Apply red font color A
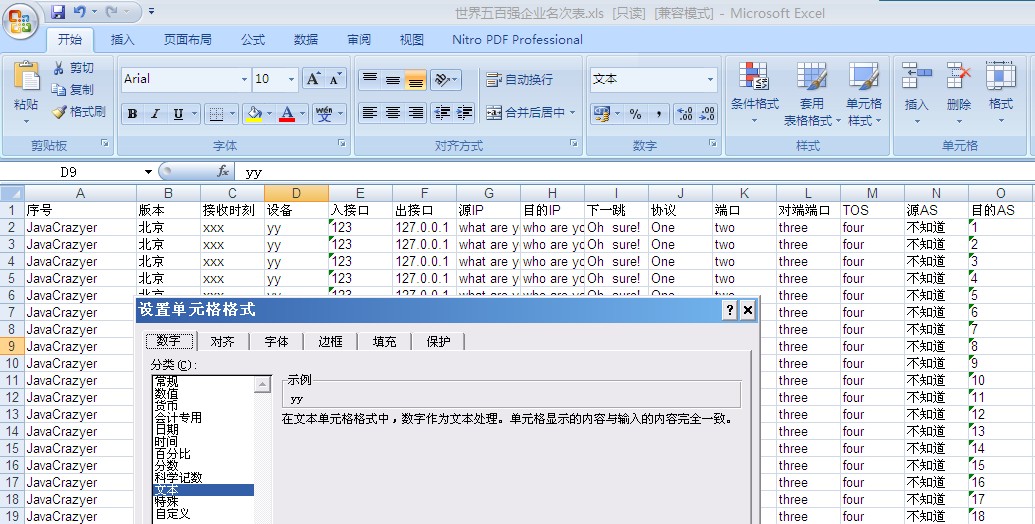 click(x=286, y=114)
